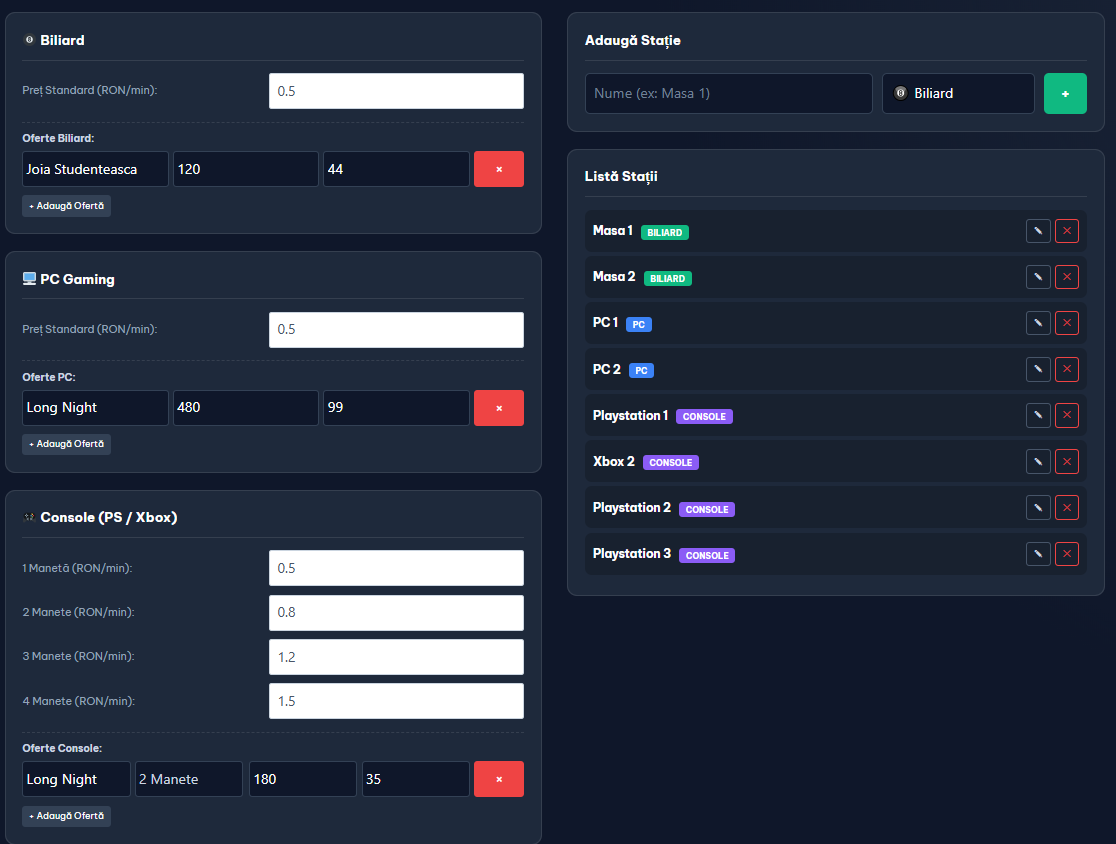The image size is (1116, 844).
Task: Add a new Console offer
Action: point(66,816)
